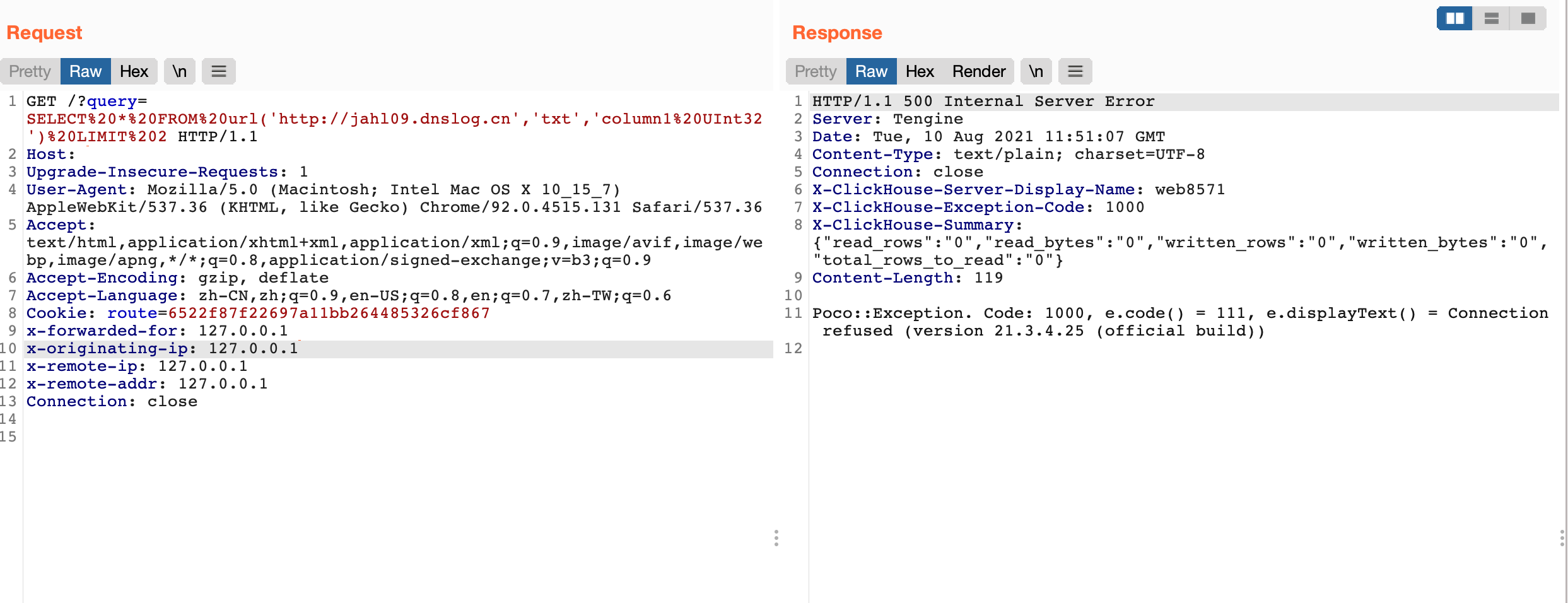Open the Request pane hamburger menu
1568x603 pixels.
pyautogui.click(x=219, y=71)
